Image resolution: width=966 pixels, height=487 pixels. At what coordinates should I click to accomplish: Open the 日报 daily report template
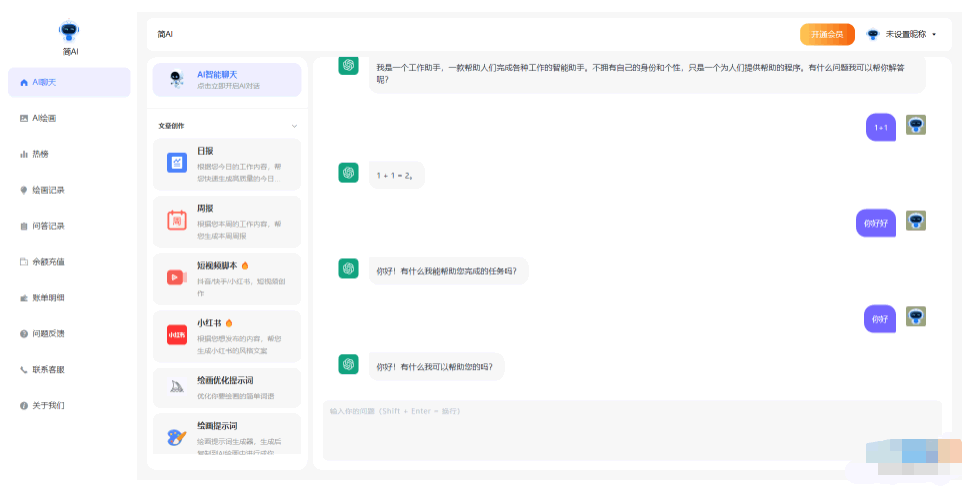coord(227,162)
